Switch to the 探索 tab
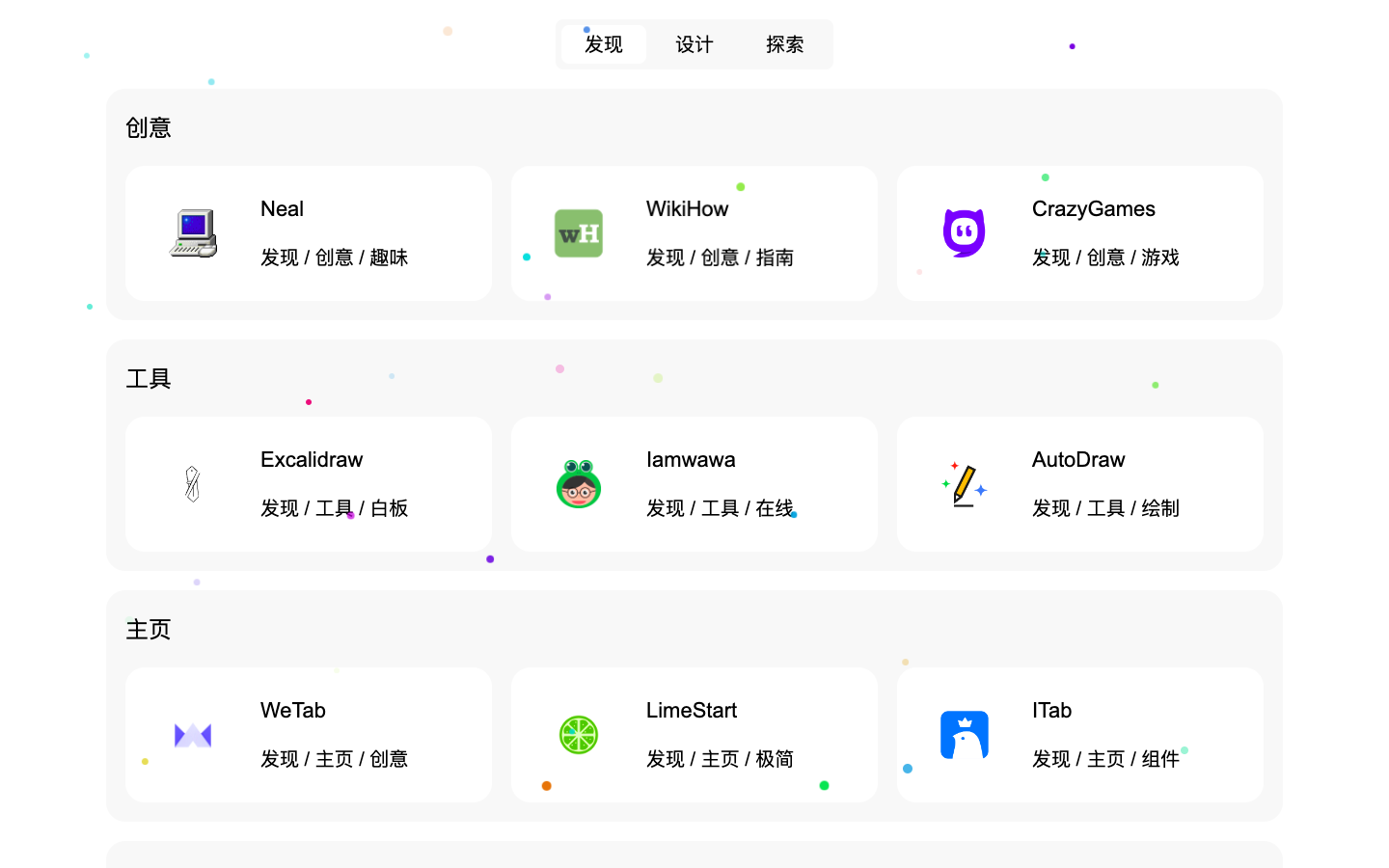1389x868 pixels. (x=785, y=44)
